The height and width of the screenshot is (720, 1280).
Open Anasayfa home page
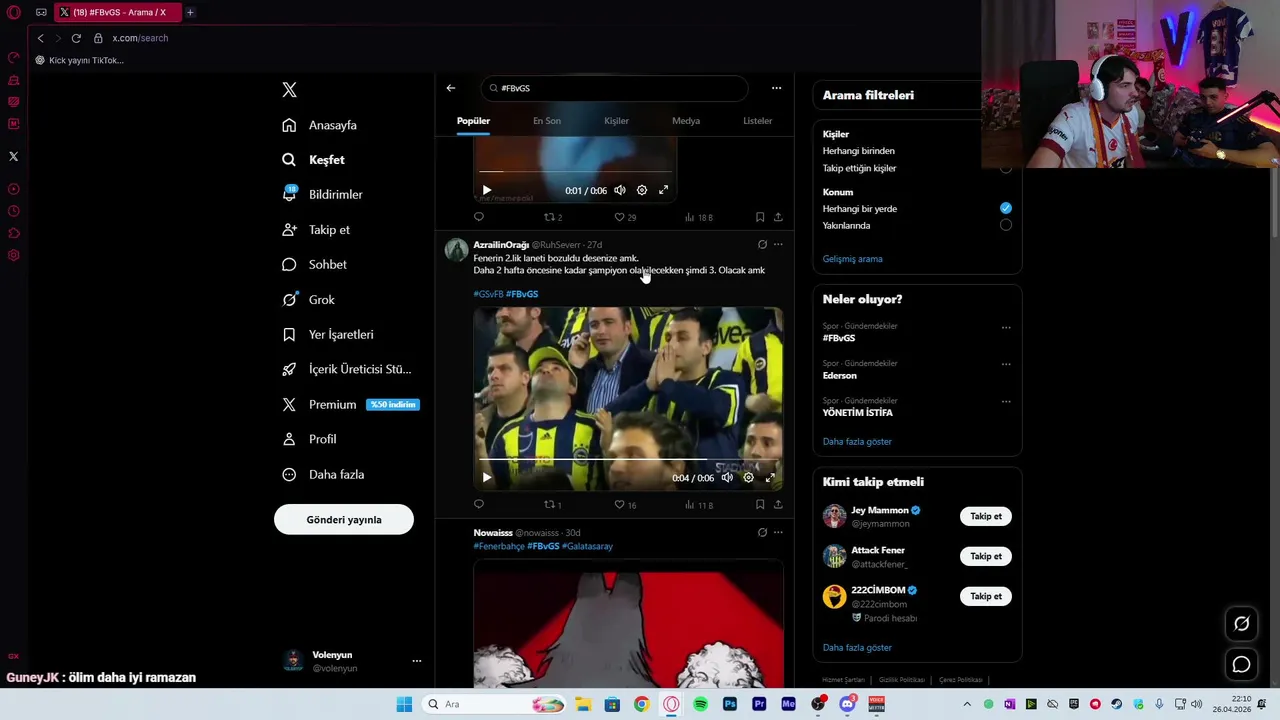tap(319, 125)
